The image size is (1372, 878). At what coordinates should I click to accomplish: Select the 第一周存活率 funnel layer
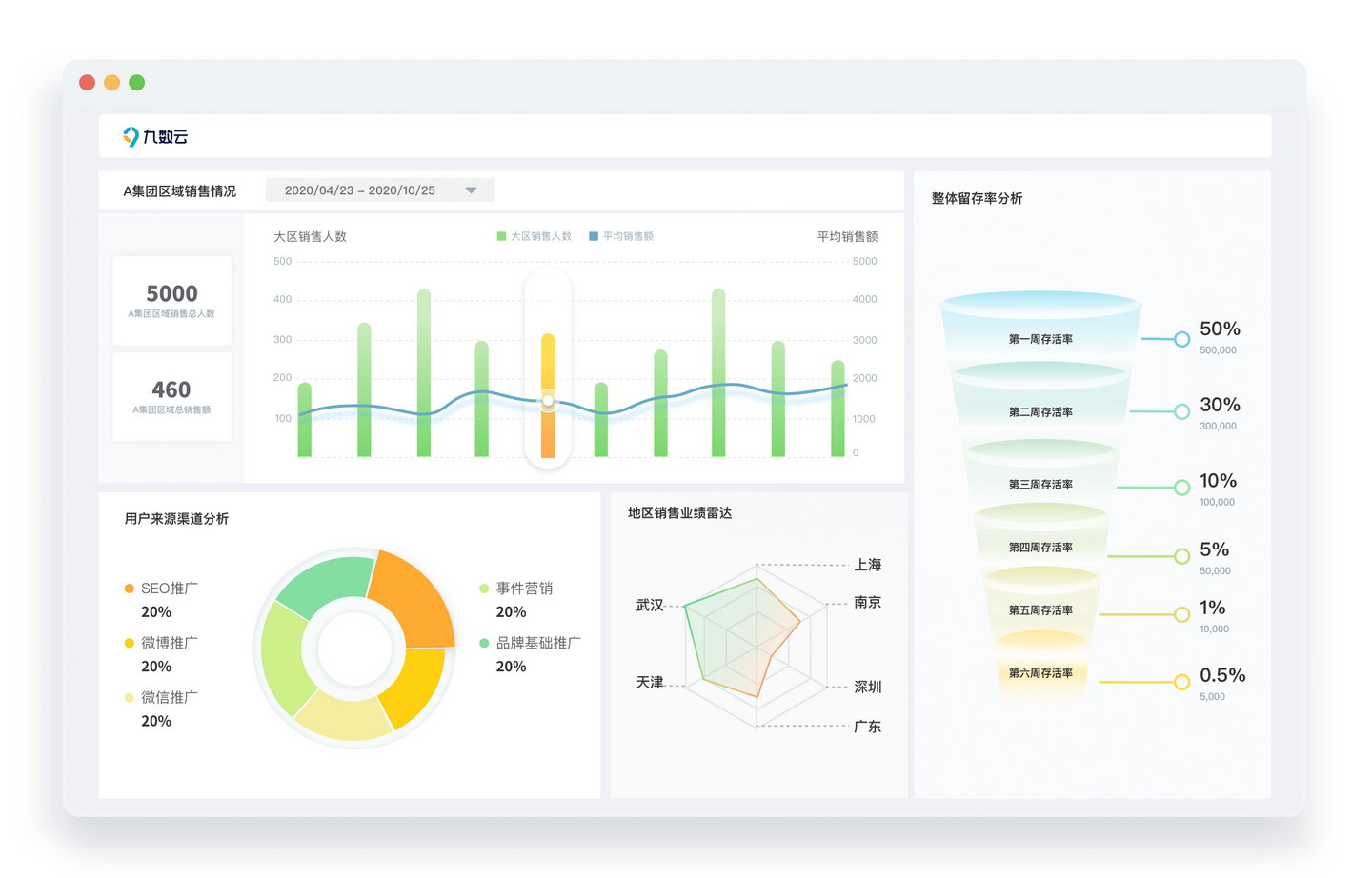(x=1040, y=339)
